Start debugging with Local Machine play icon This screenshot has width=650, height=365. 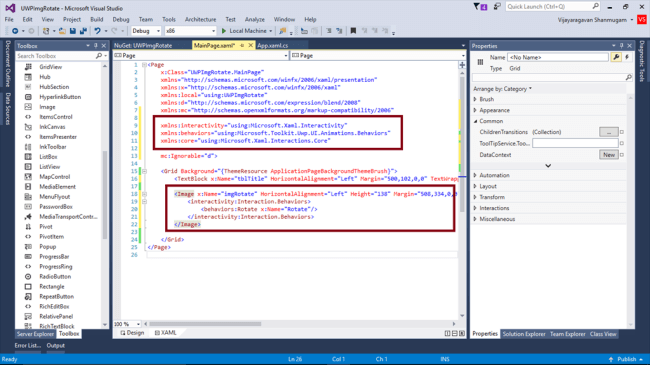click(x=224, y=31)
